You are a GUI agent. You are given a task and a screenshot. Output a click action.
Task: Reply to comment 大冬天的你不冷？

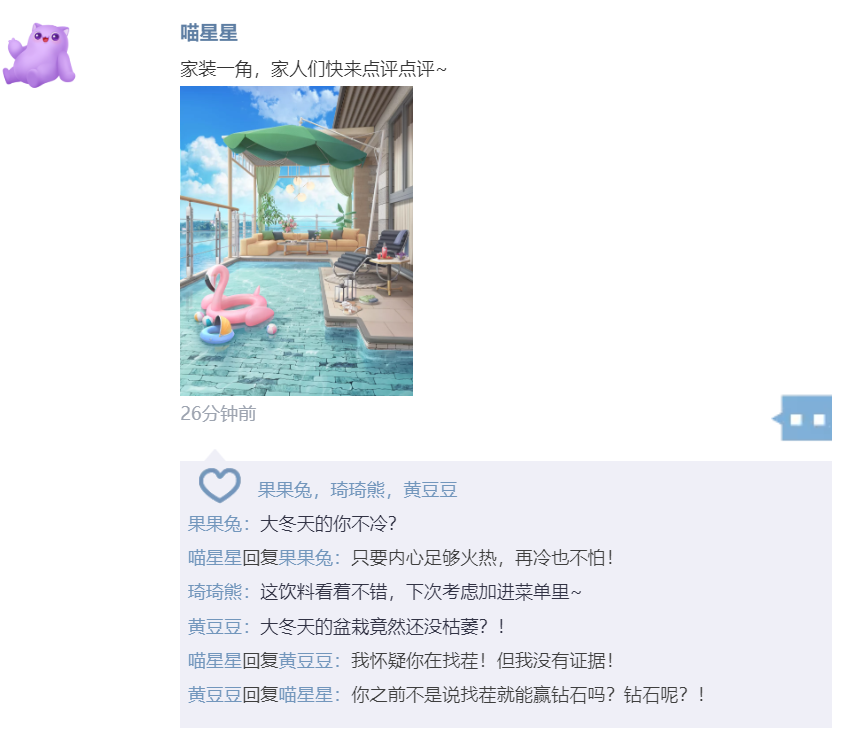click(328, 524)
